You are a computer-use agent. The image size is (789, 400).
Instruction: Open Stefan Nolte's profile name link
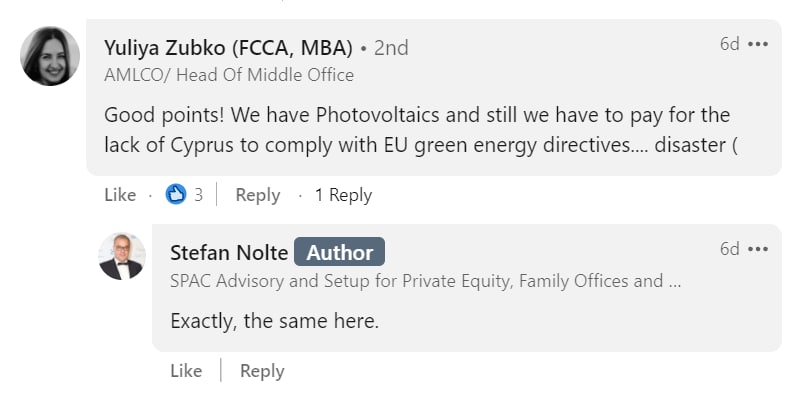pyautogui.click(x=229, y=252)
